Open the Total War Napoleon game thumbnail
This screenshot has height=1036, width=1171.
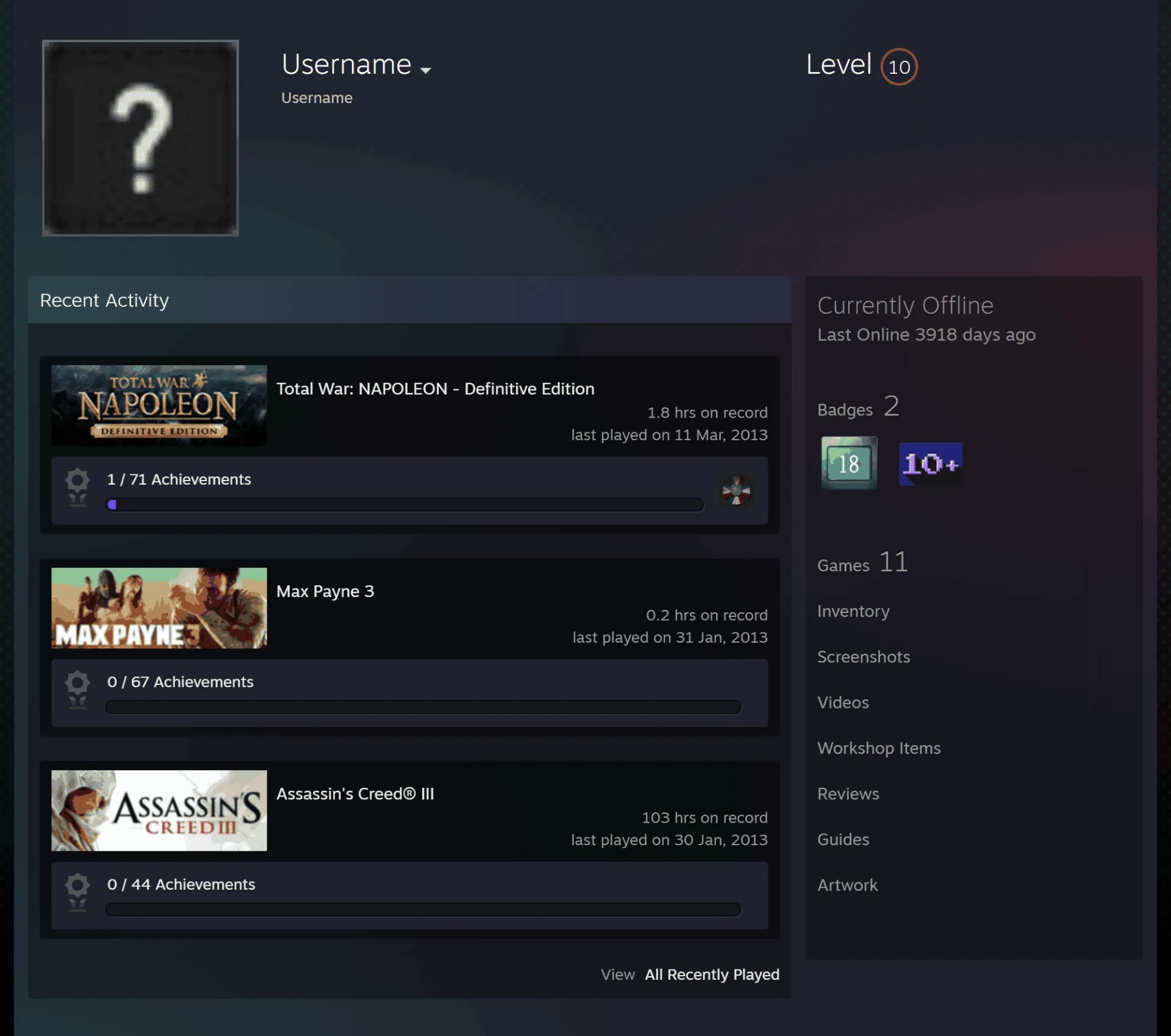pyautogui.click(x=159, y=405)
